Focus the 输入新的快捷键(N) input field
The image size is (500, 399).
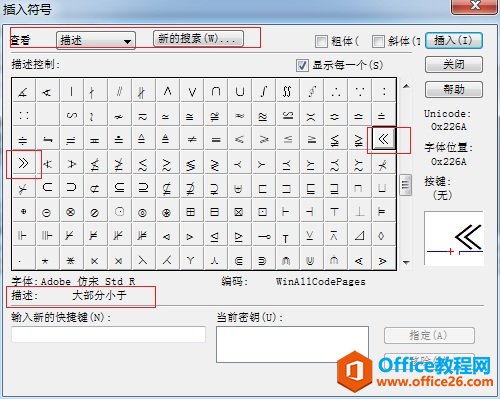click(108, 334)
